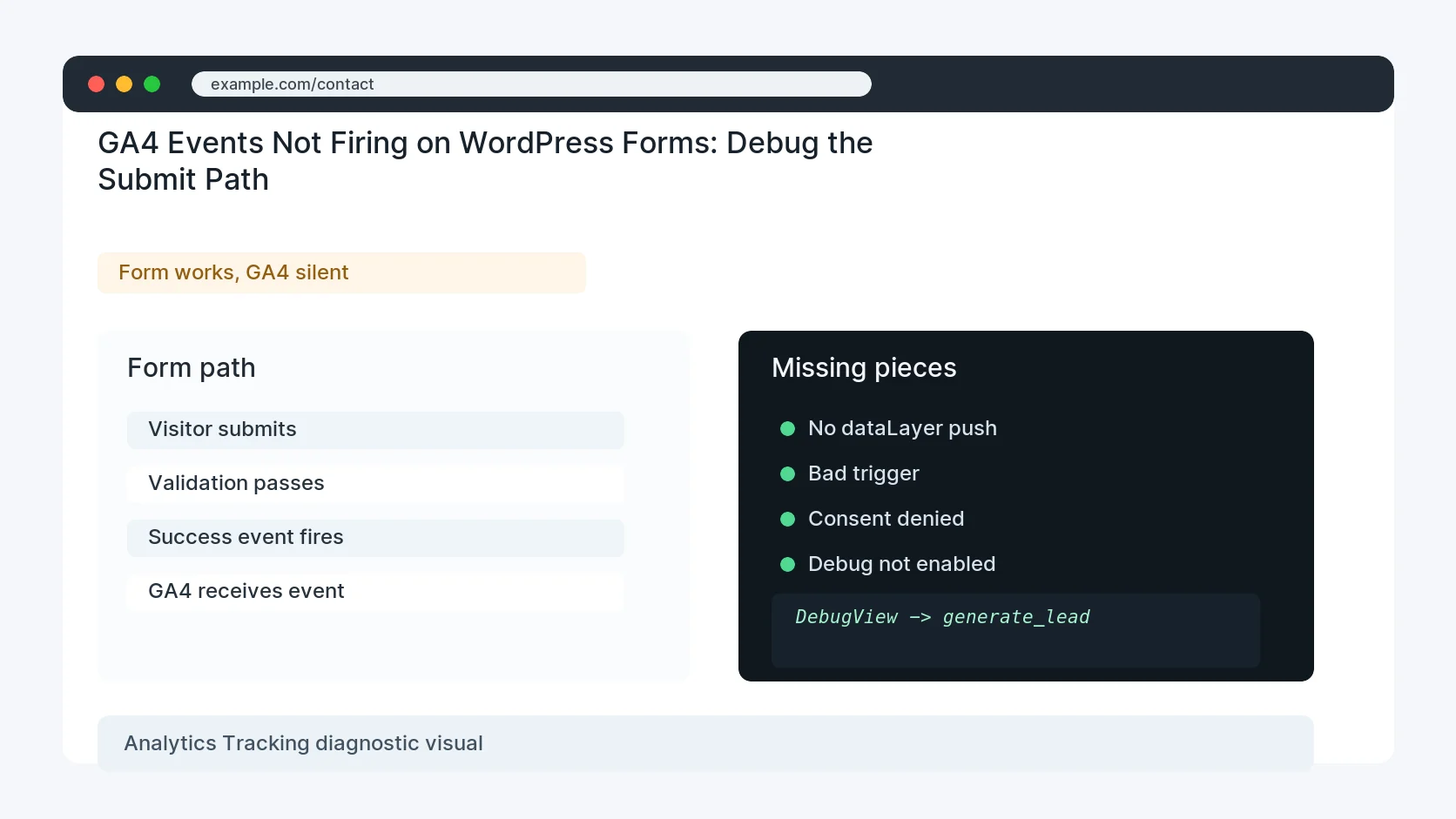Image resolution: width=1456 pixels, height=819 pixels.
Task: Click the example.com/contact address bar
Action: tap(531, 84)
